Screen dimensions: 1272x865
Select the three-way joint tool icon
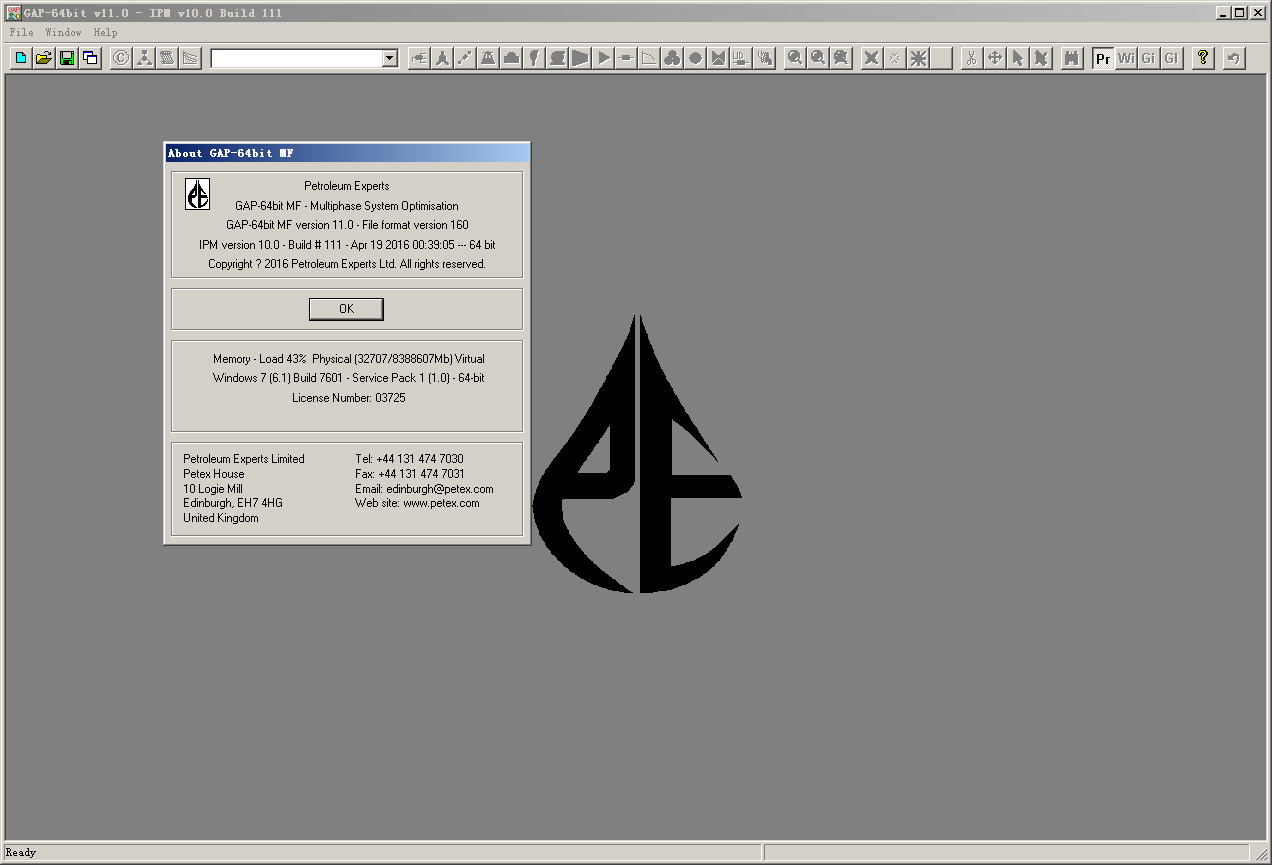click(x=442, y=58)
